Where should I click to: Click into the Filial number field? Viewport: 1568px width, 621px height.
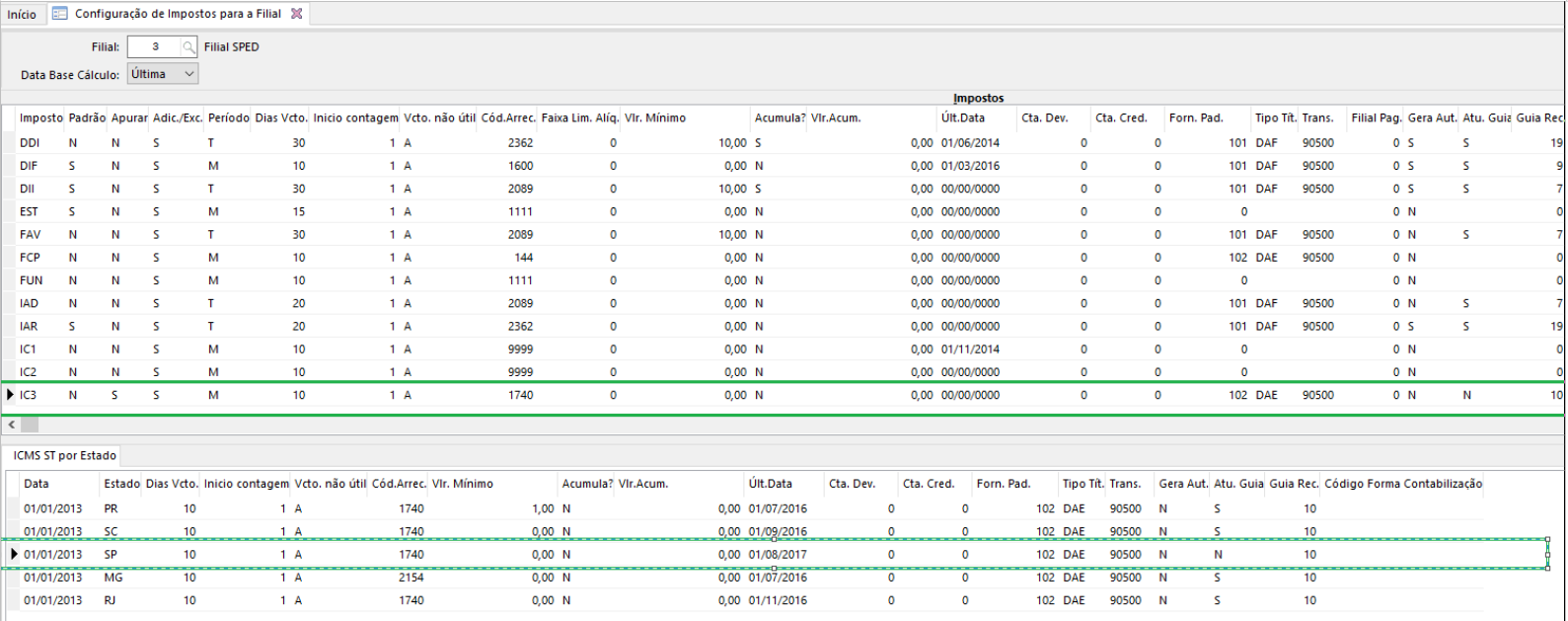154,47
